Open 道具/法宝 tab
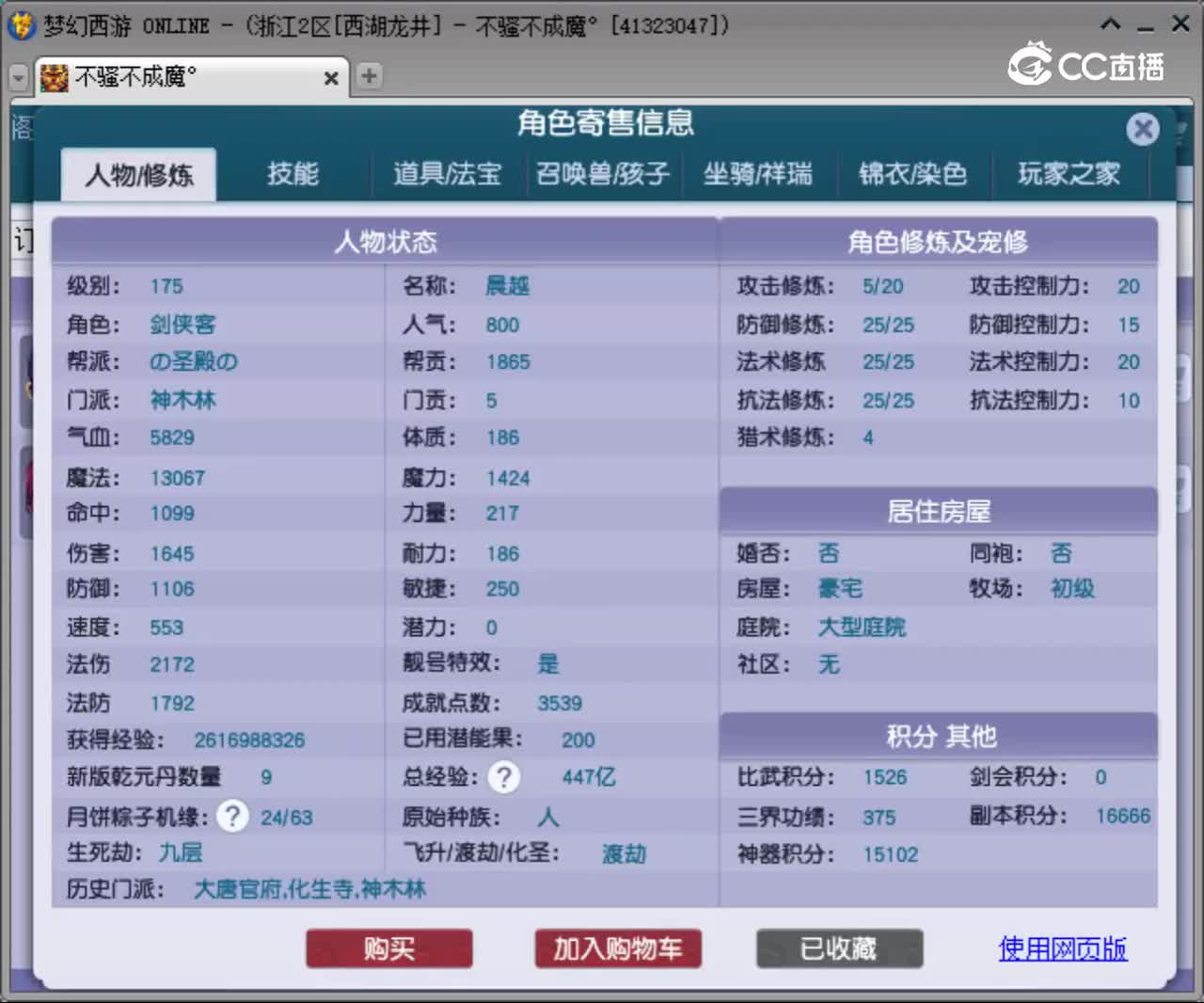 click(447, 174)
